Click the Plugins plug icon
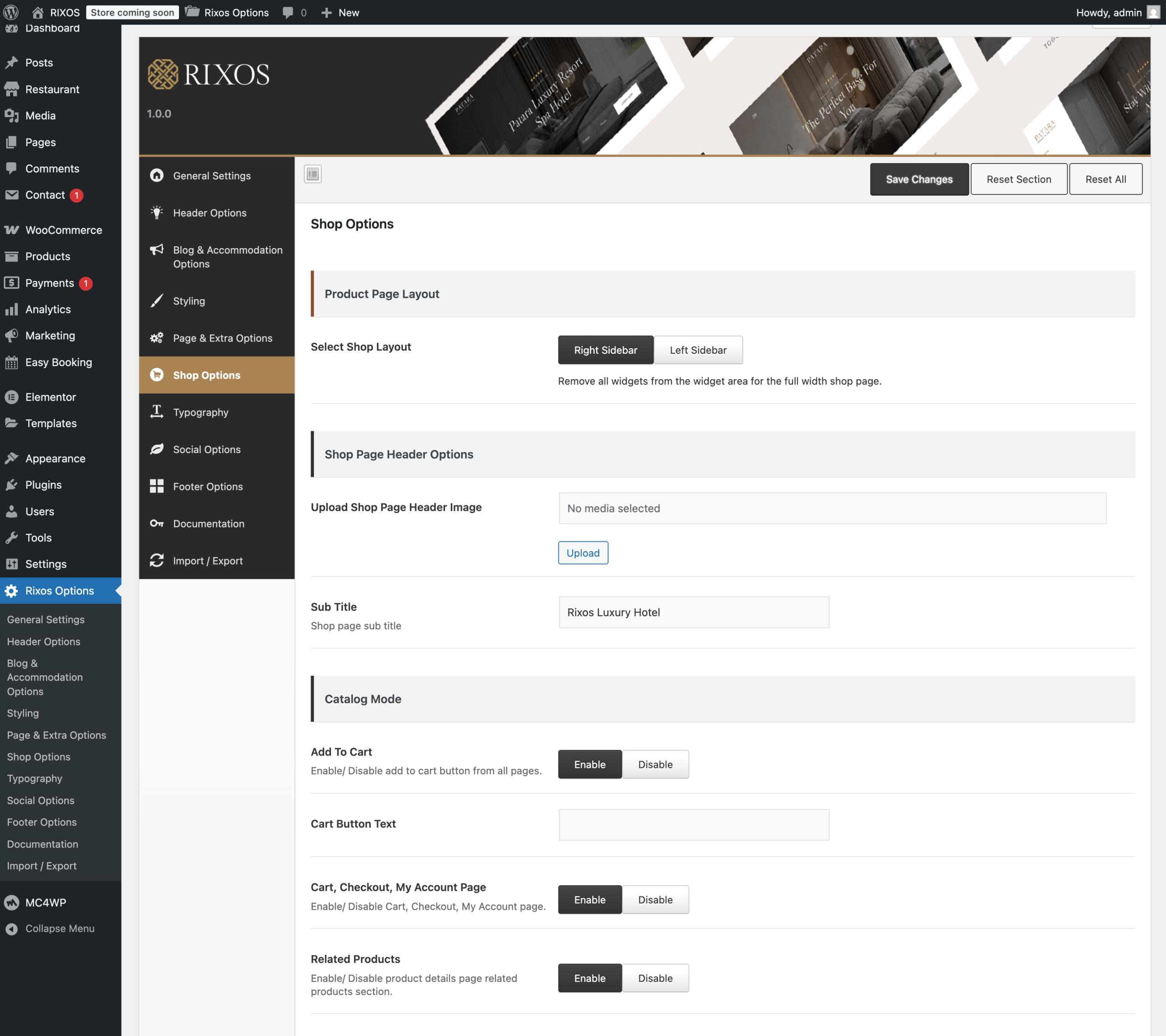Viewport: 1166px width, 1036px height. coord(11,485)
